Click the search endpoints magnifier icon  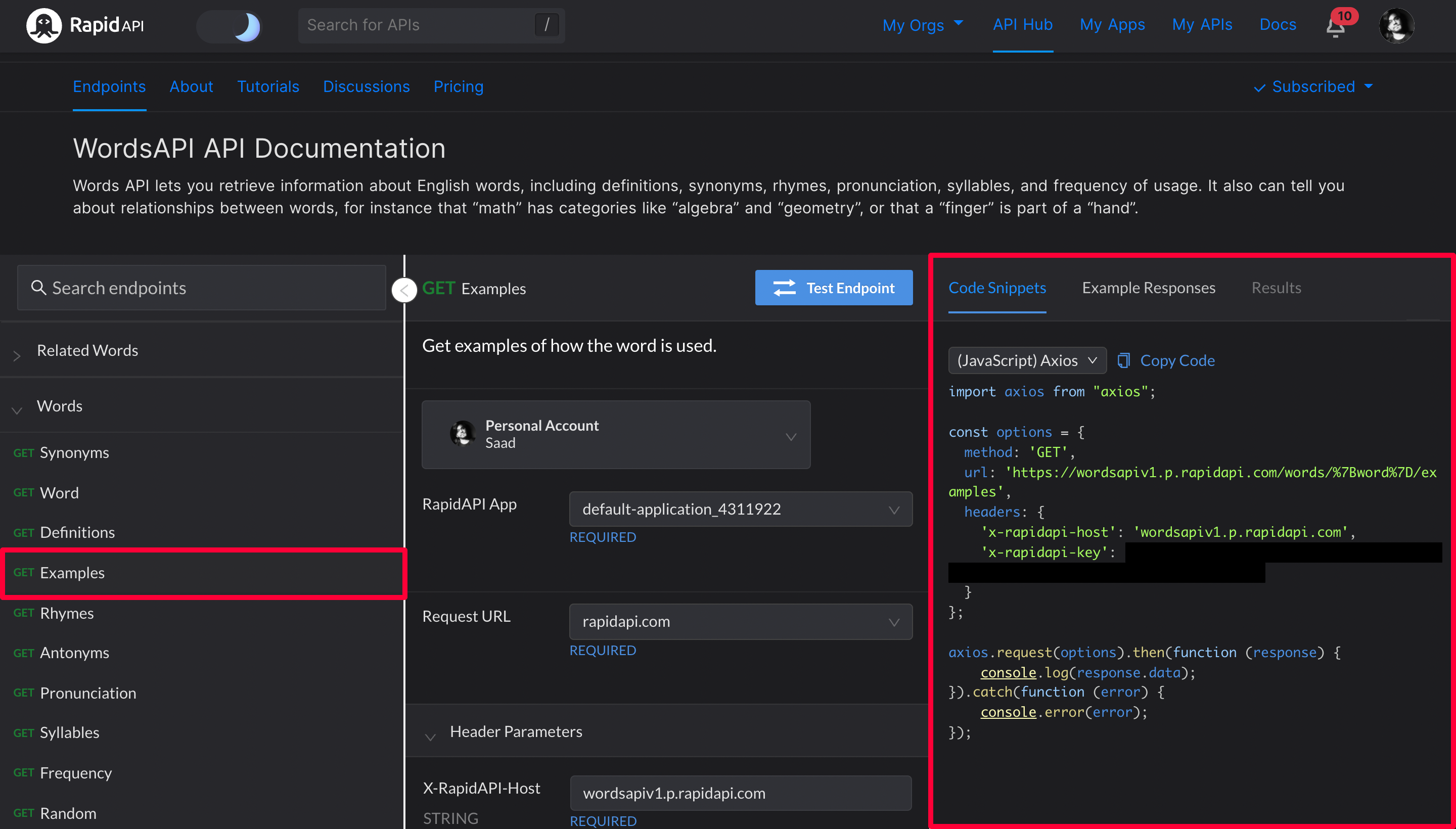click(x=38, y=288)
